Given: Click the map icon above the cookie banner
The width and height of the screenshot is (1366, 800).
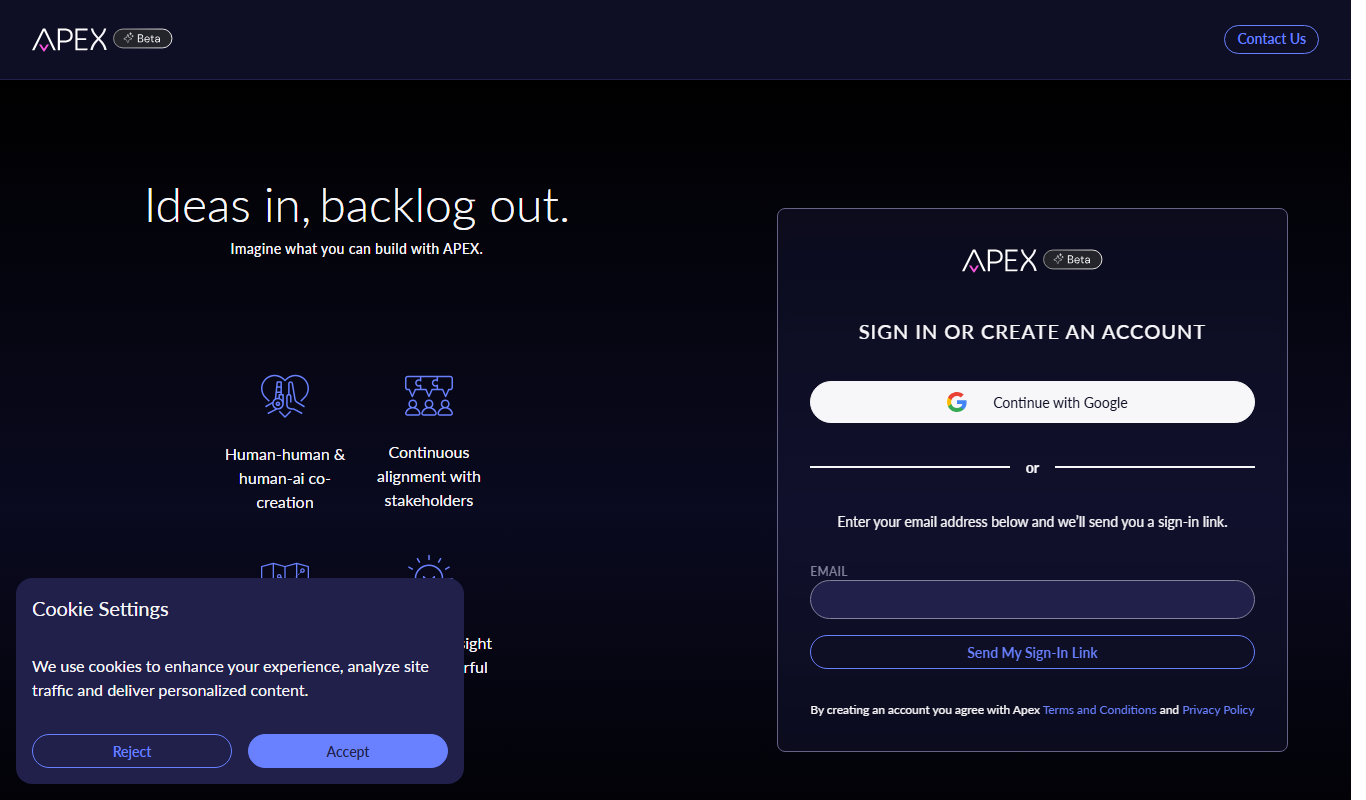Looking at the screenshot, I should point(285,570).
